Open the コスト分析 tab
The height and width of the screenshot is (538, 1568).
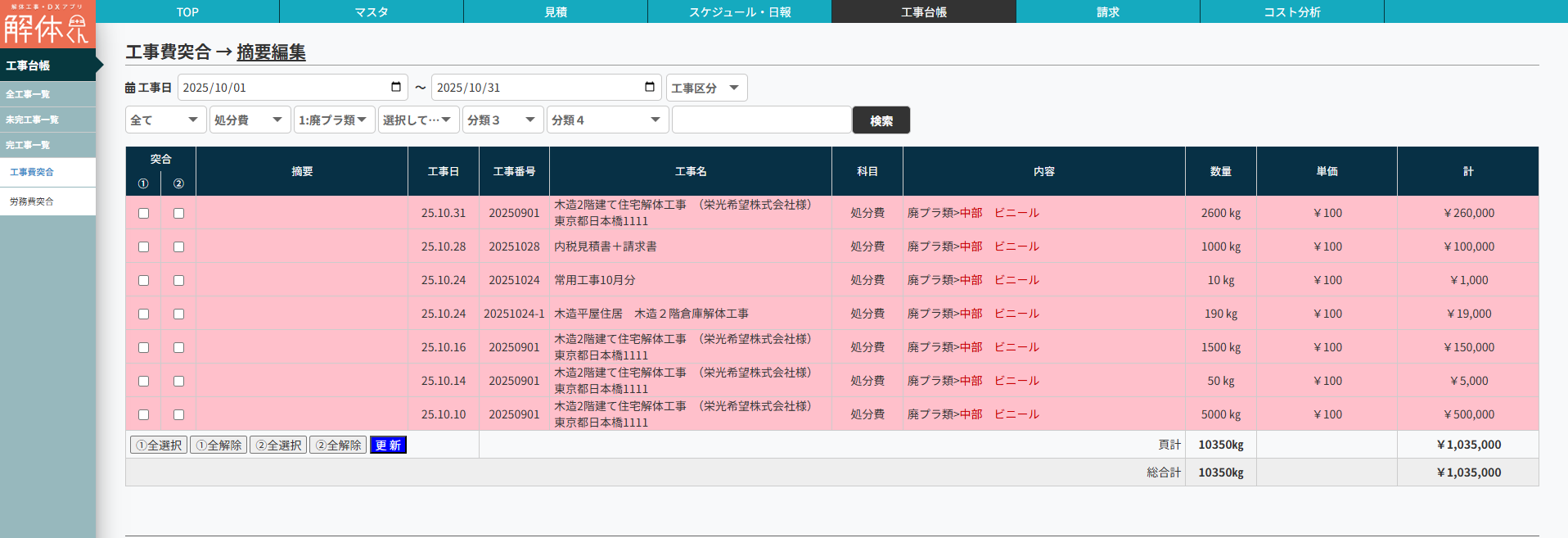click(x=1292, y=11)
